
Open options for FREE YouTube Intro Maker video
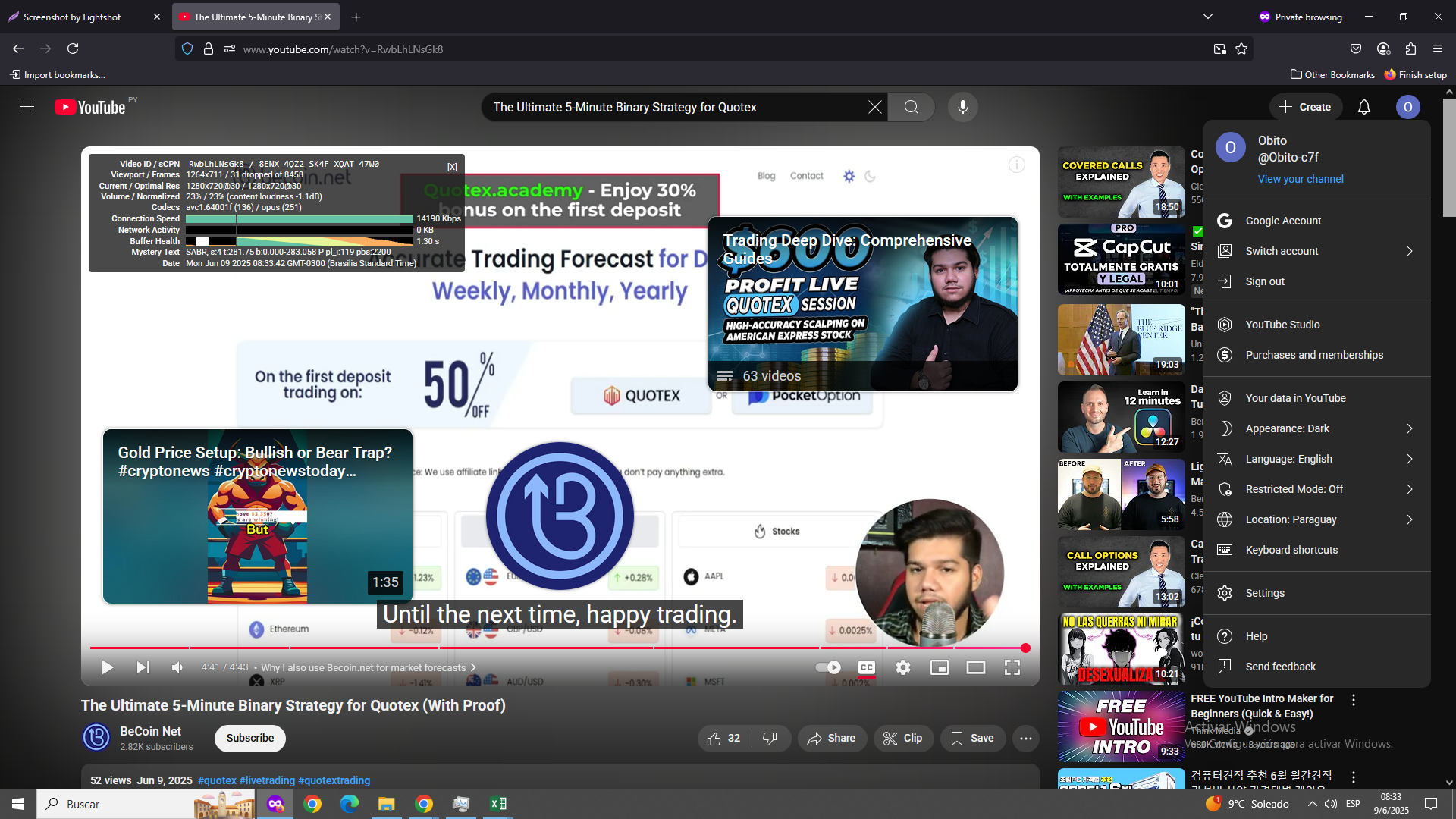(1354, 700)
